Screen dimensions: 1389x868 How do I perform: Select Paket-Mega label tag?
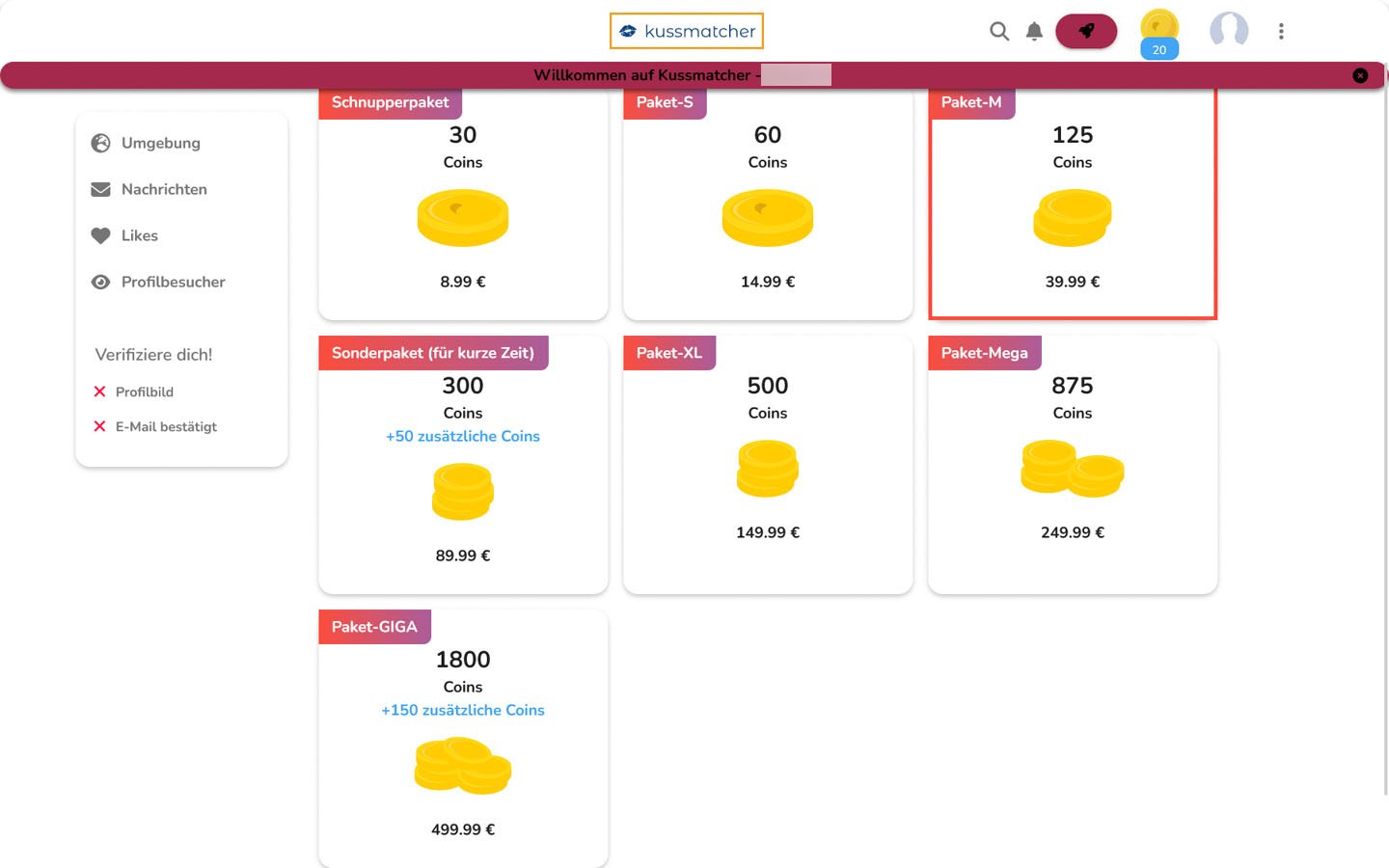(985, 353)
